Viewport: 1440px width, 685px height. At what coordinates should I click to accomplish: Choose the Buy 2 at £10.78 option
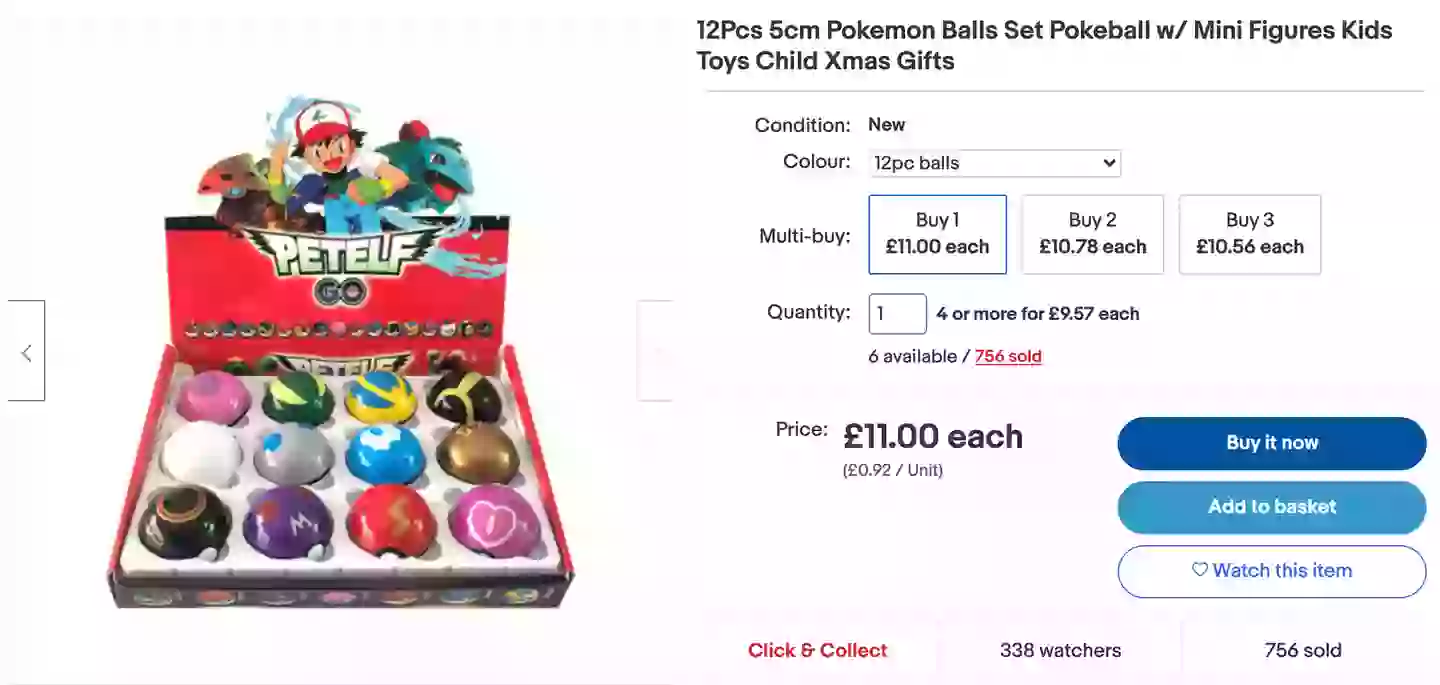tap(1092, 234)
